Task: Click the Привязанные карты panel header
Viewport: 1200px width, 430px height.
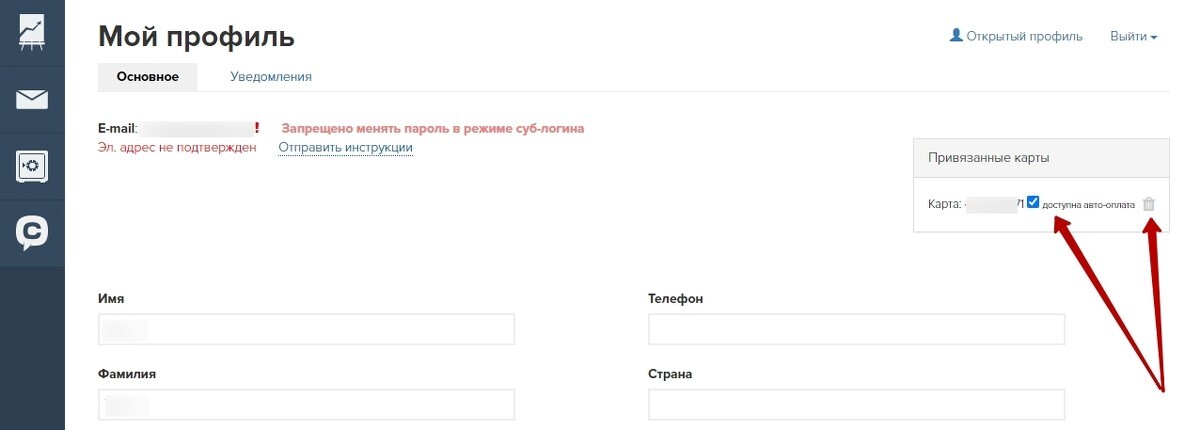Action: (1040, 158)
